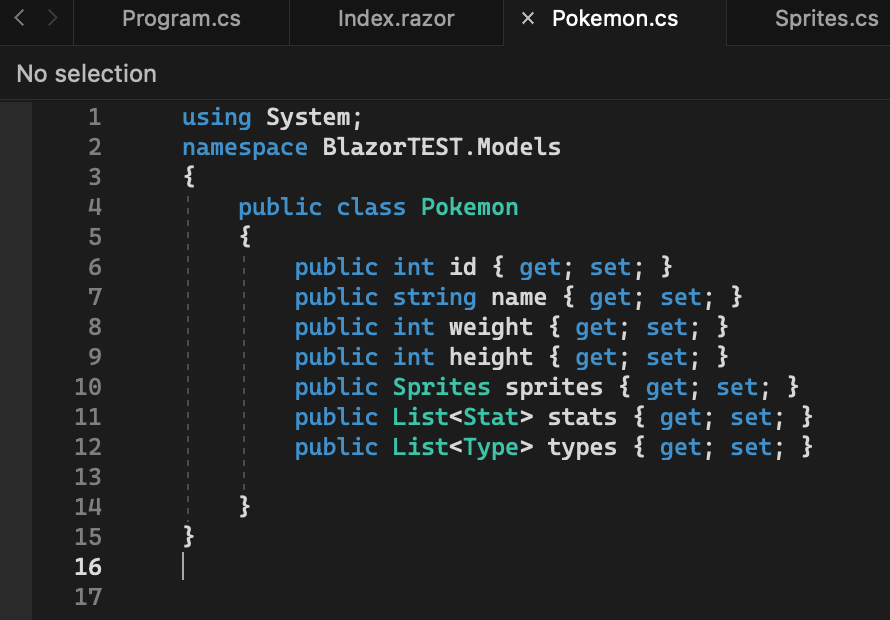Click the 'id' property name

coord(463,267)
